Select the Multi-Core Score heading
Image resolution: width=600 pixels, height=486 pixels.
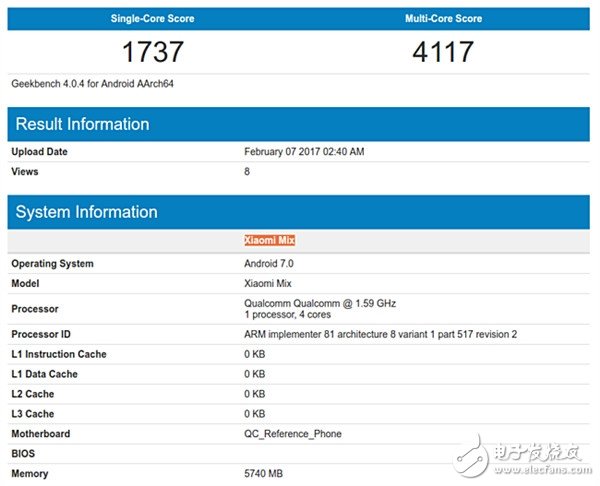pos(443,19)
